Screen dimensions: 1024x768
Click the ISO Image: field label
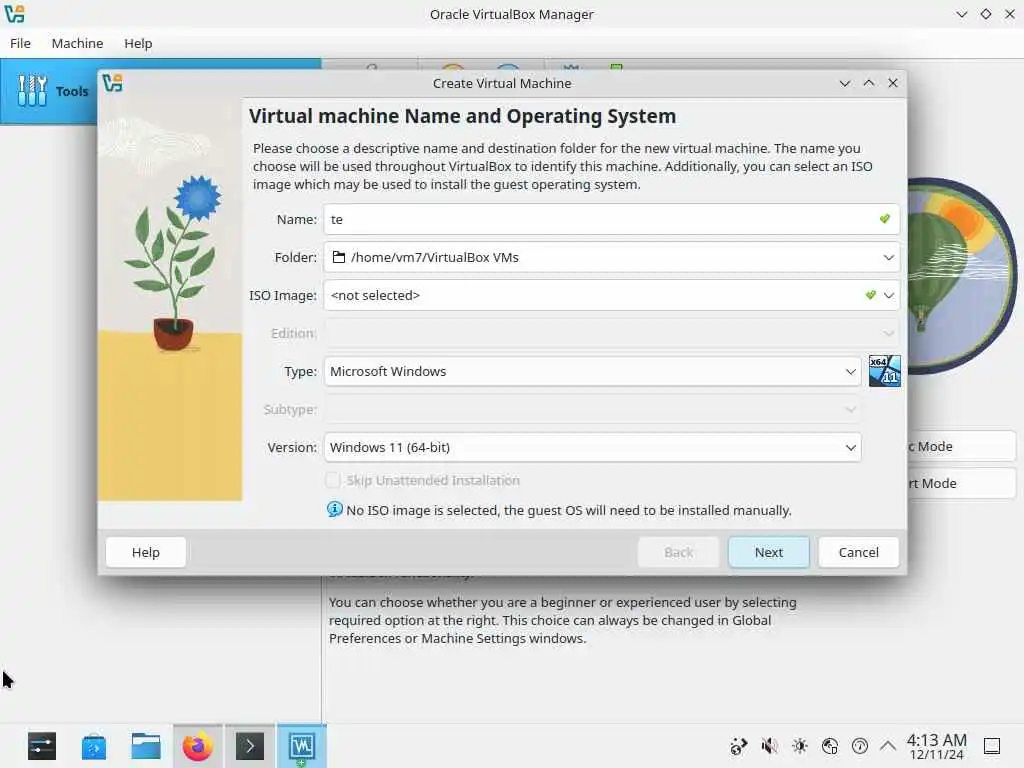(x=283, y=295)
